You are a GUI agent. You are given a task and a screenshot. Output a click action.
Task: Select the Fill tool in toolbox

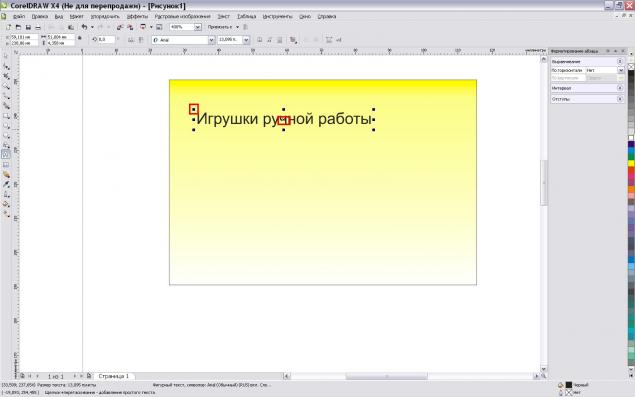6,204
